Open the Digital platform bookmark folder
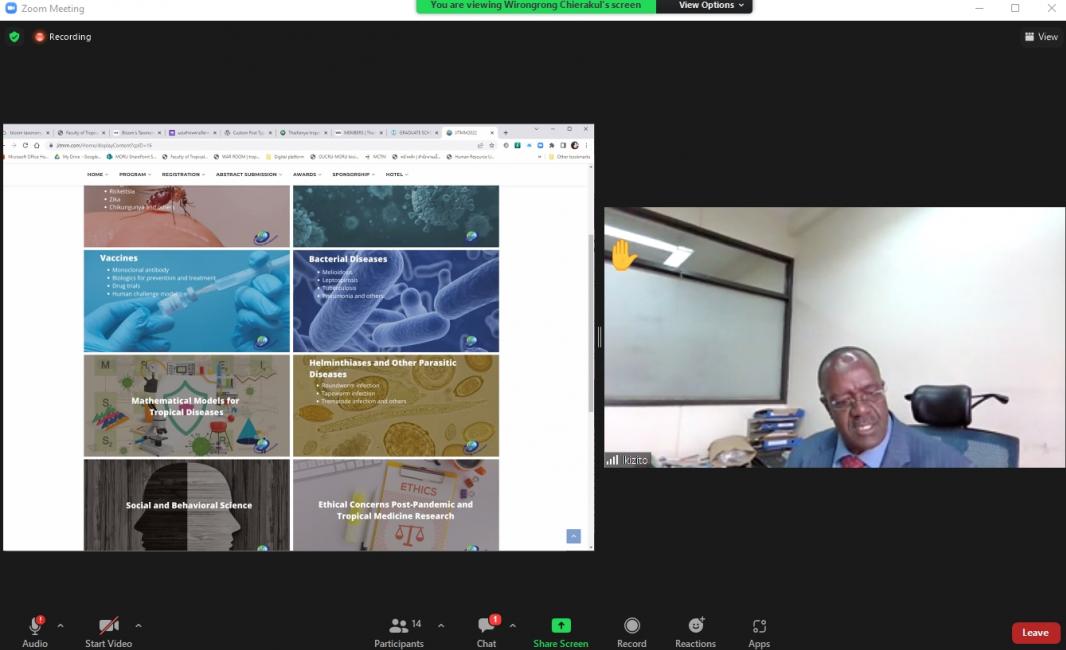Image resolution: width=1066 pixels, height=650 pixels. coord(285,156)
